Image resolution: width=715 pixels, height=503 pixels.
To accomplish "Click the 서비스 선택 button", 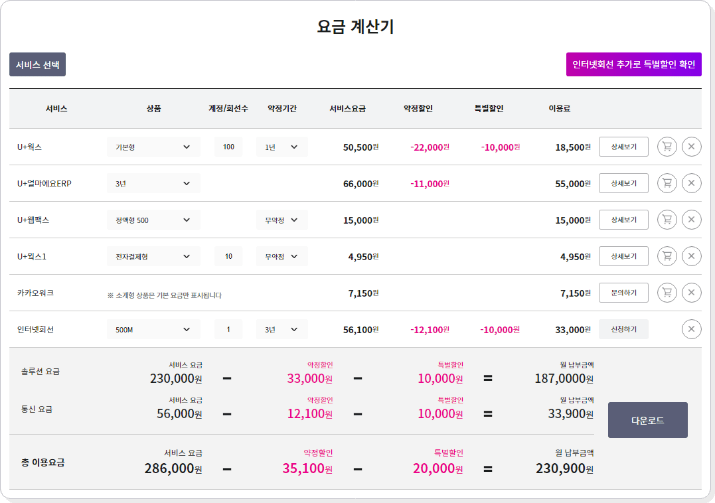I will click(x=37, y=64).
